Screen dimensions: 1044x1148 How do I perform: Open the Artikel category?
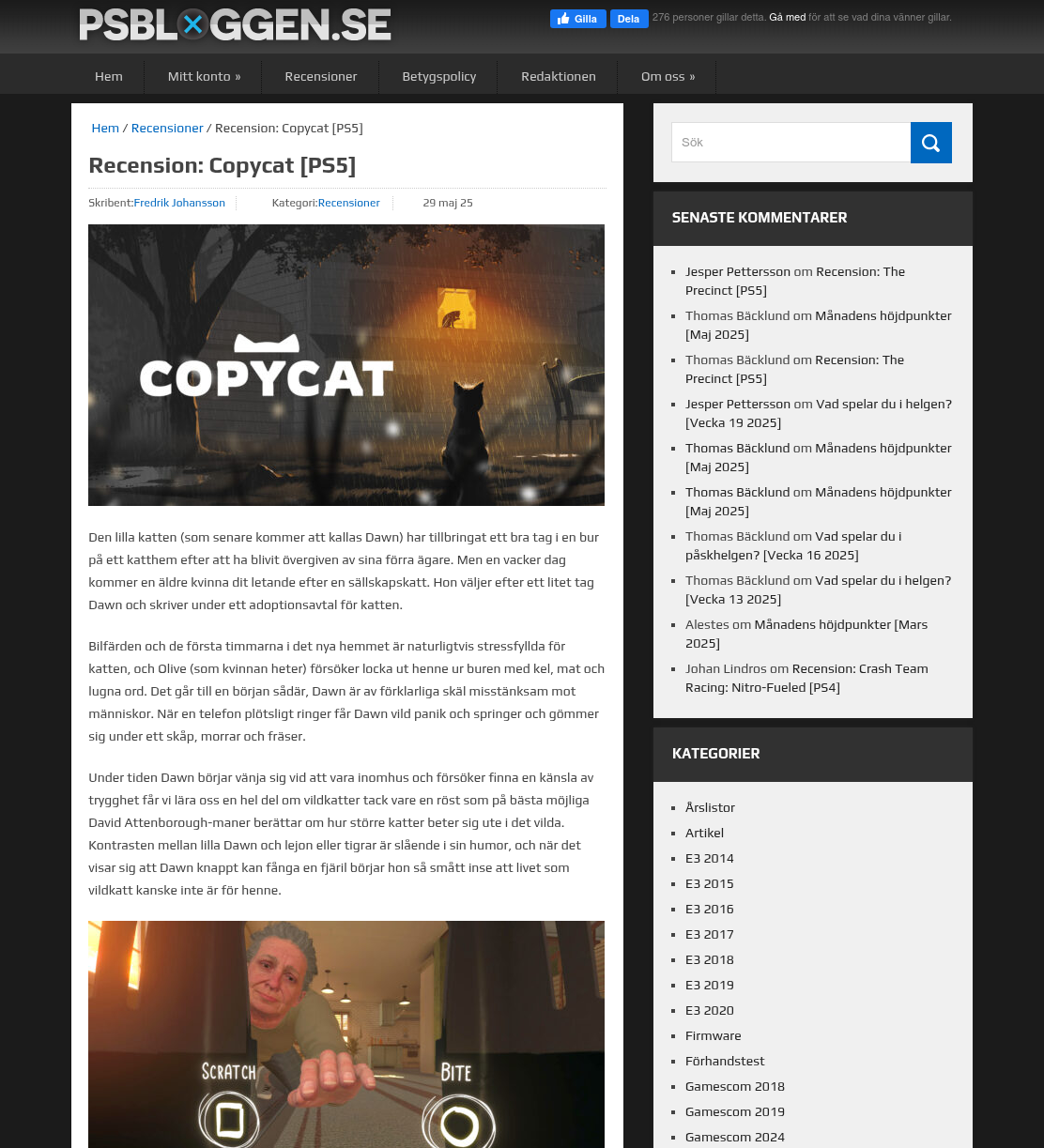pyautogui.click(x=704, y=834)
